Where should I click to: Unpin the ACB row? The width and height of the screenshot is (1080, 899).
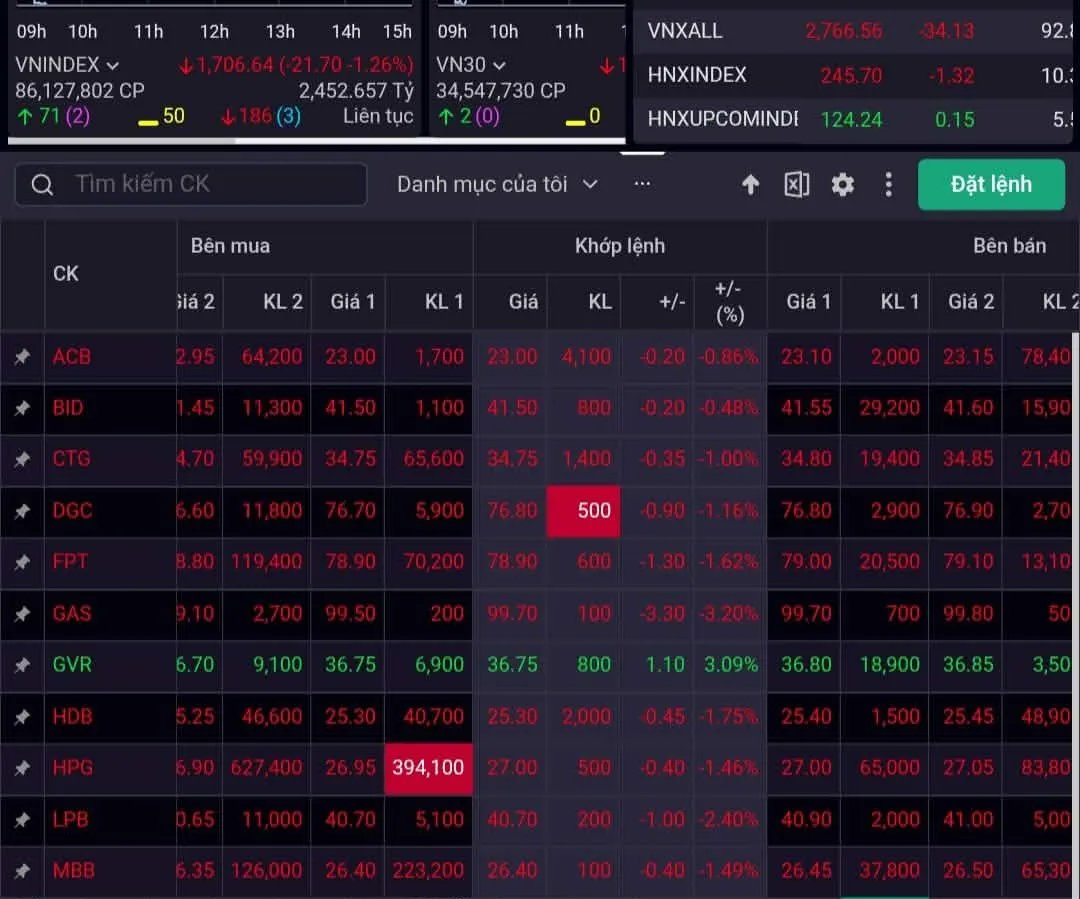[22, 357]
